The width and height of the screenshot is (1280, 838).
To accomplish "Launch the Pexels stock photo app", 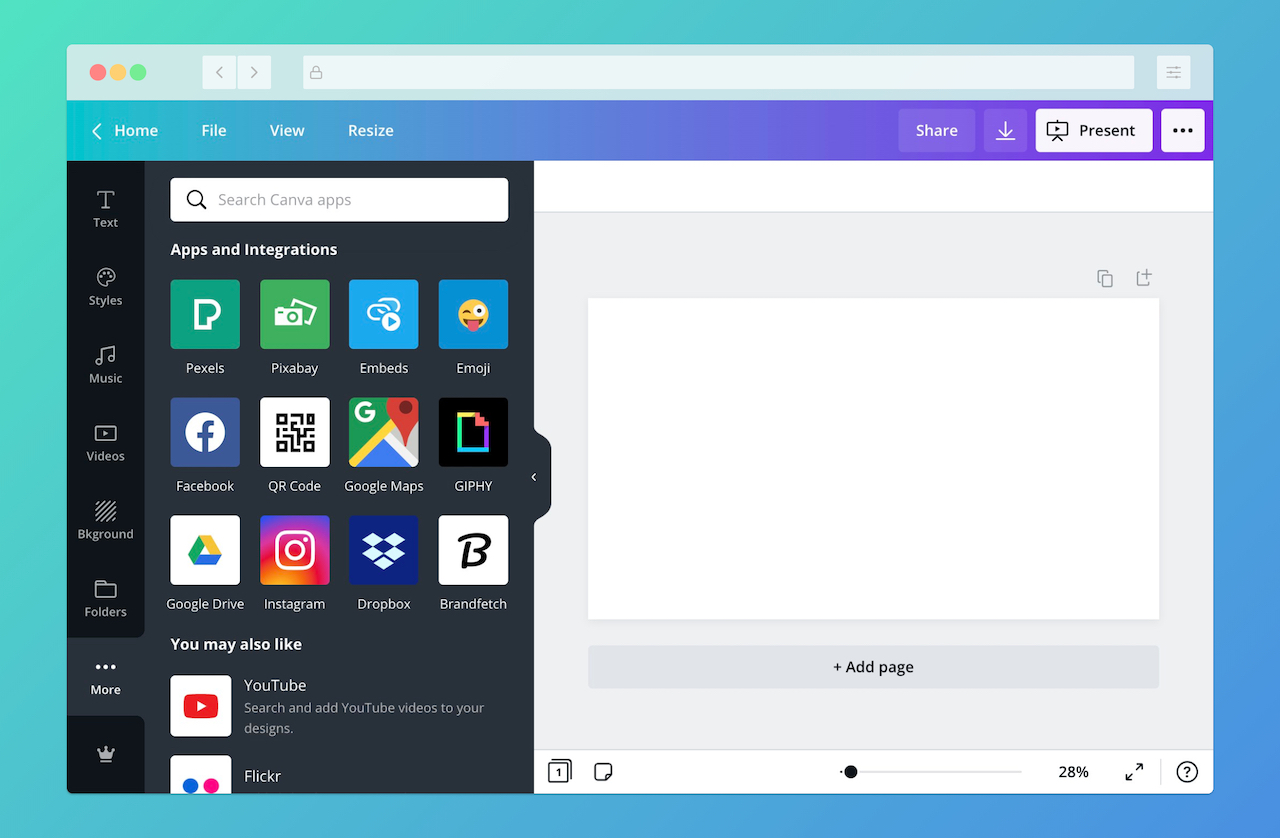I will 205,314.
